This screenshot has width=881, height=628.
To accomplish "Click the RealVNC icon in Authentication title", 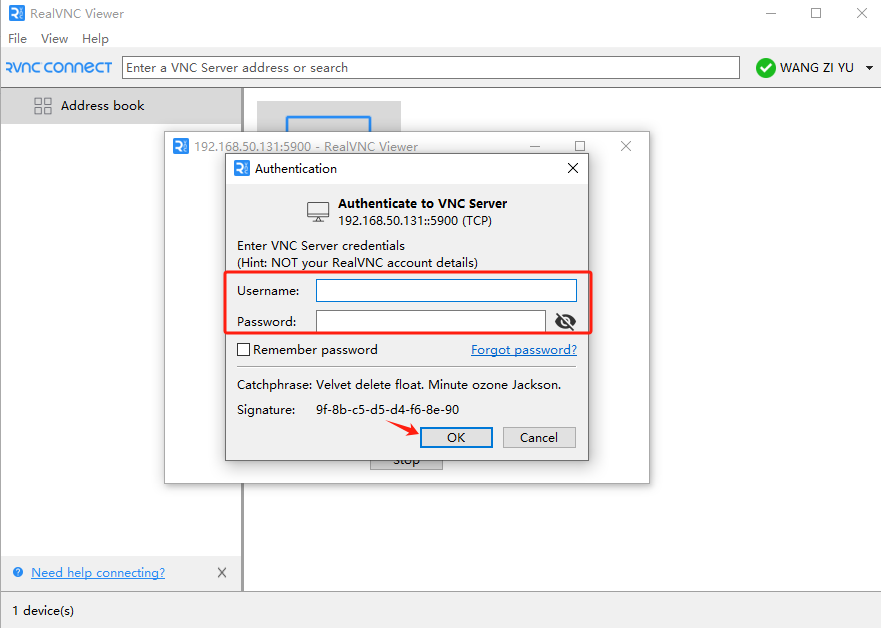I will pos(242,168).
